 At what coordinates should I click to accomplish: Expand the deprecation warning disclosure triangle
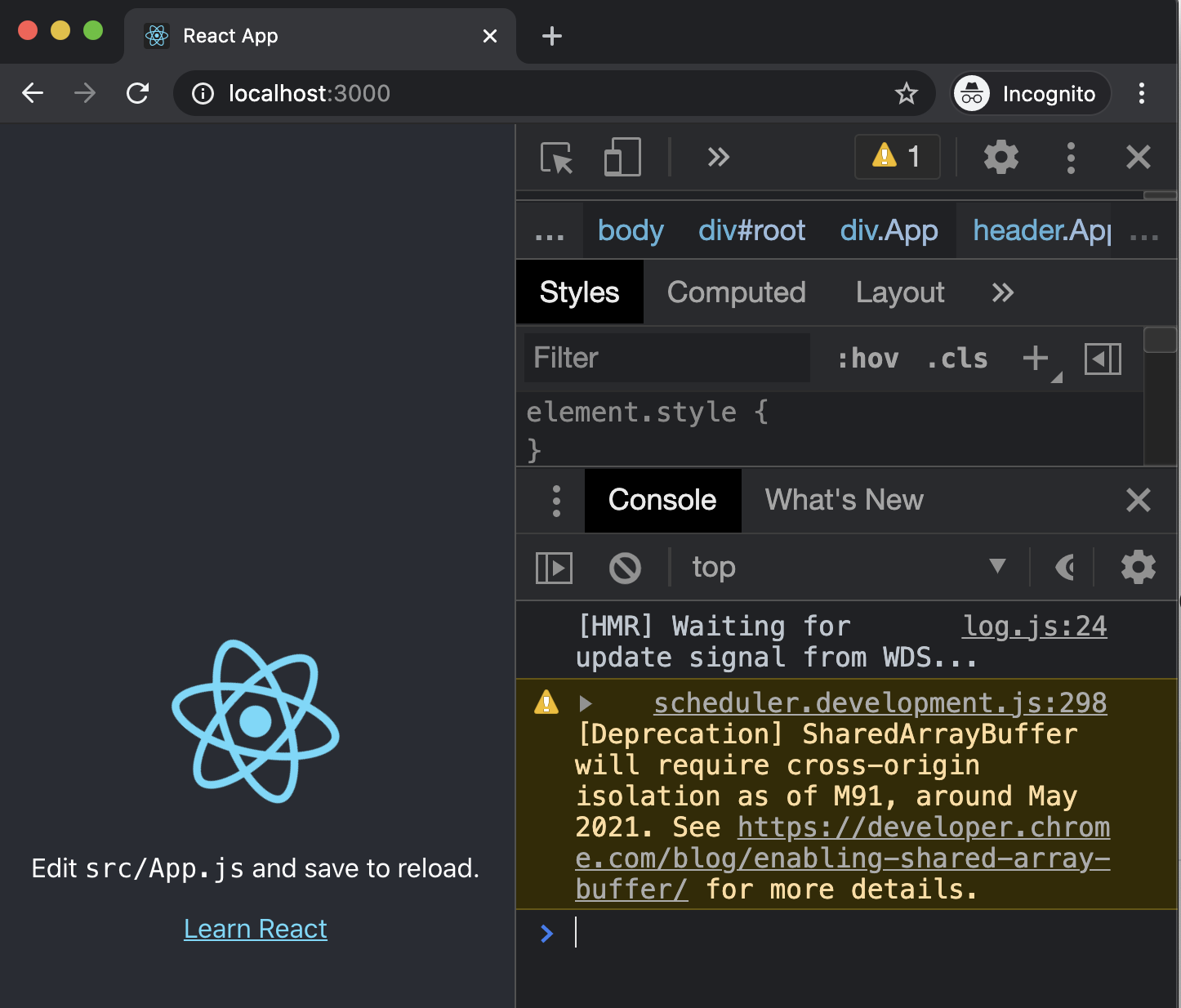pyautogui.click(x=585, y=703)
